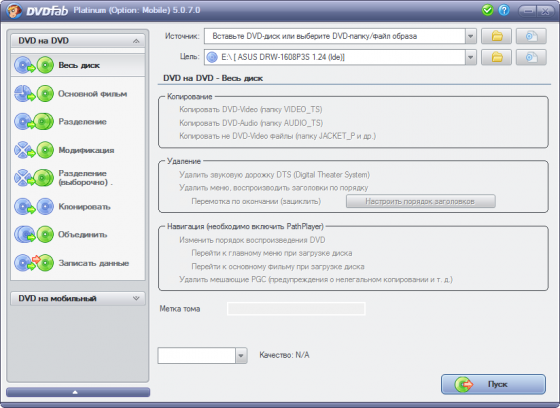Click the Качество: N/A label

(284, 355)
